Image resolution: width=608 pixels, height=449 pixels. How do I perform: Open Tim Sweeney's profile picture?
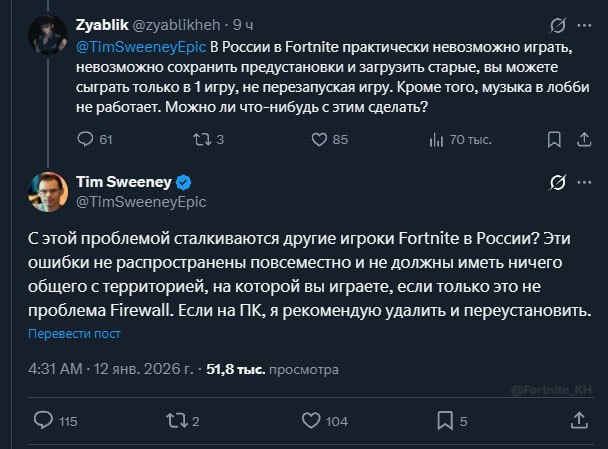pyautogui.click(x=46, y=191)
